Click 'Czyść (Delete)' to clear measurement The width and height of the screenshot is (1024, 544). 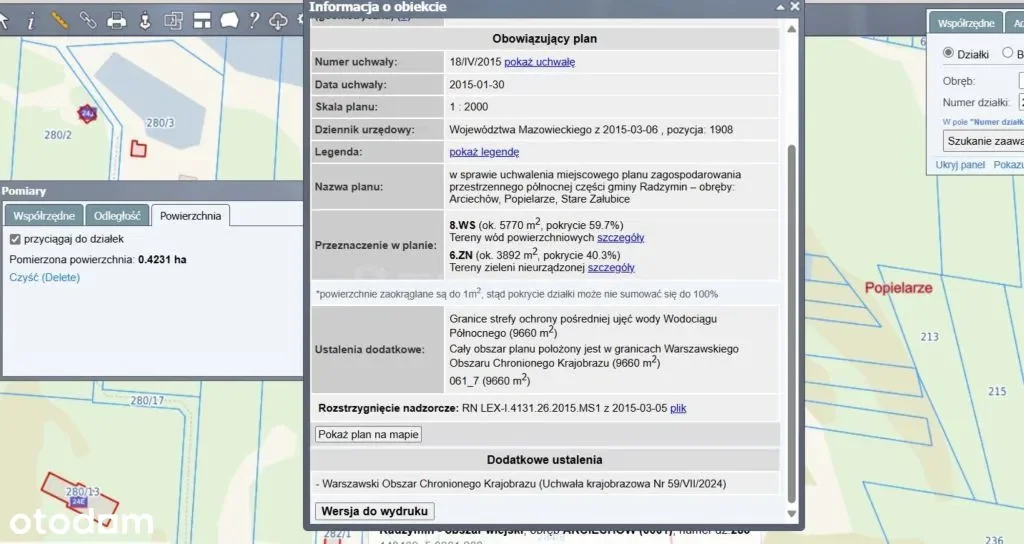pos(44,277)
